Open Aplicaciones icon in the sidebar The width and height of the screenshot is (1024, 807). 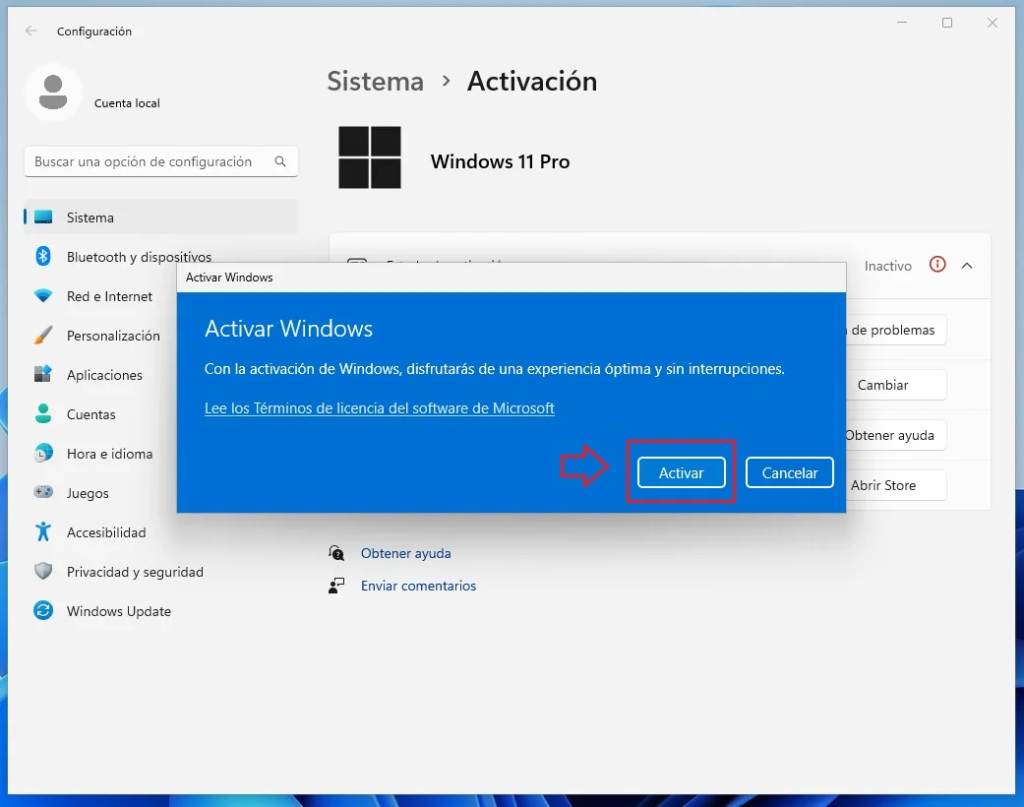point(43,375)
